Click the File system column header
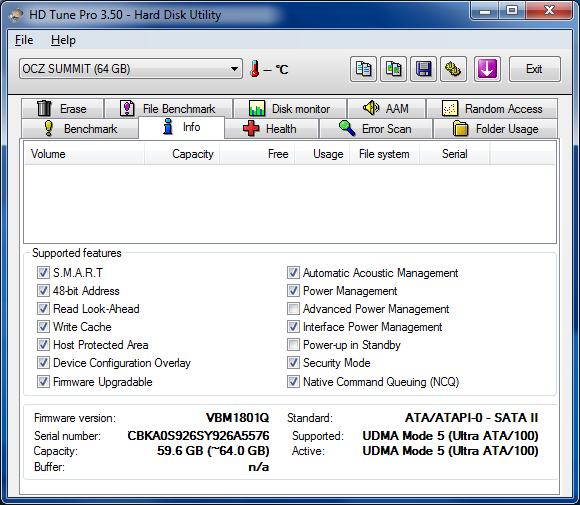 (x=384, y=154)
